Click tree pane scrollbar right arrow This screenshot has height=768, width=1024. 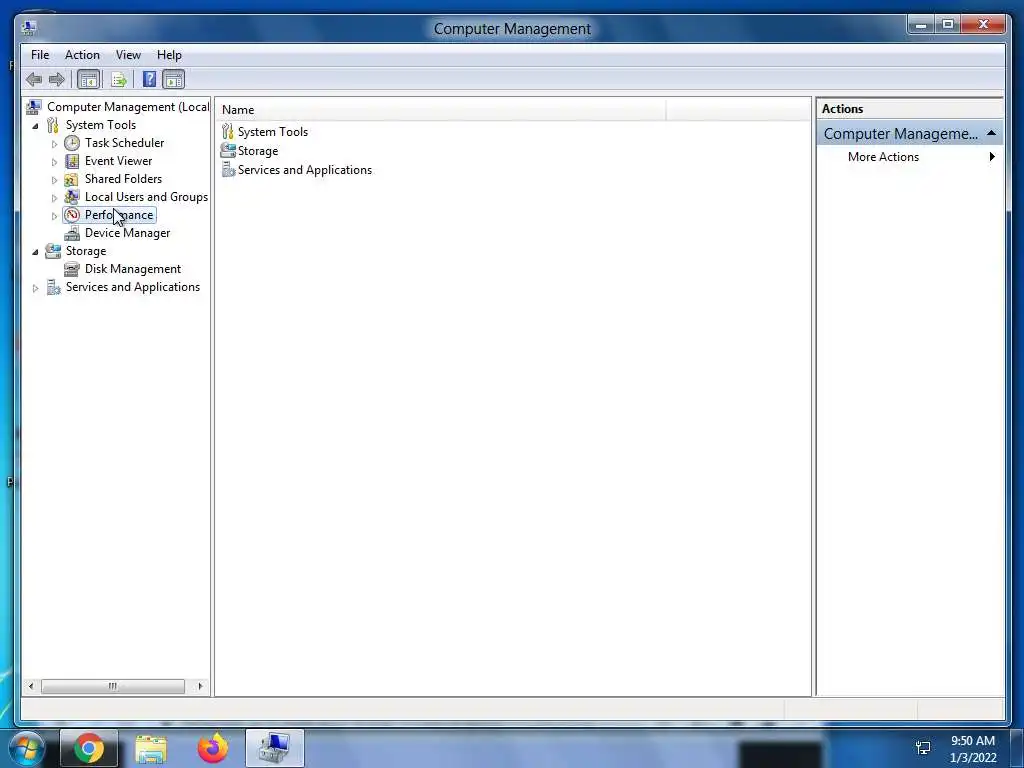coord(200,686)
